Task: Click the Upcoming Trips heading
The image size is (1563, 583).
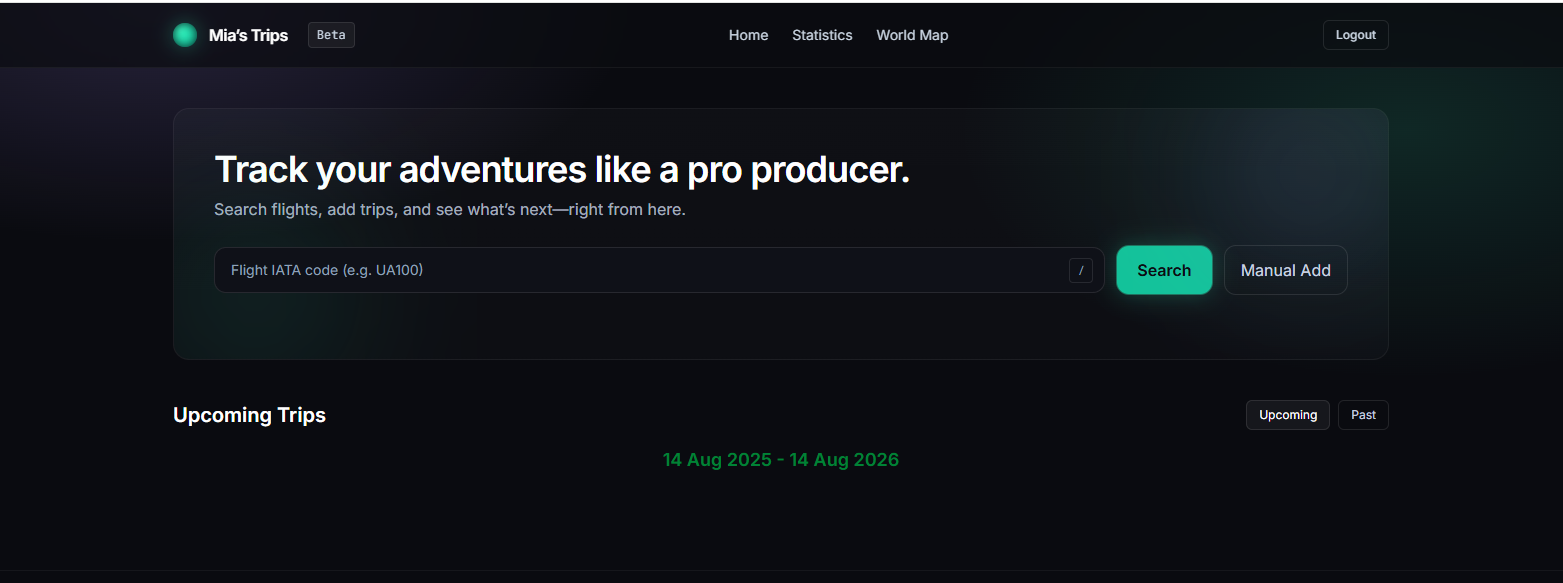Action: tap(249, 415)
